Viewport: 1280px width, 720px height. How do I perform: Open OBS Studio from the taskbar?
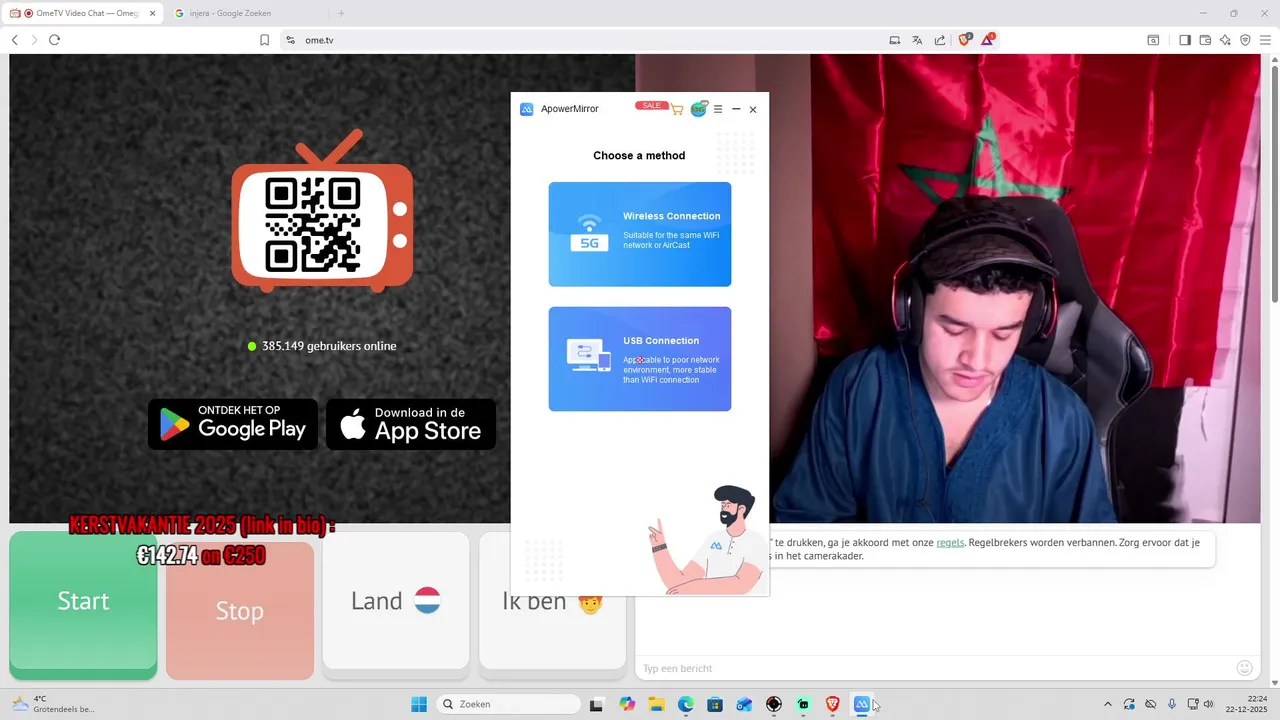coord(774,704)
